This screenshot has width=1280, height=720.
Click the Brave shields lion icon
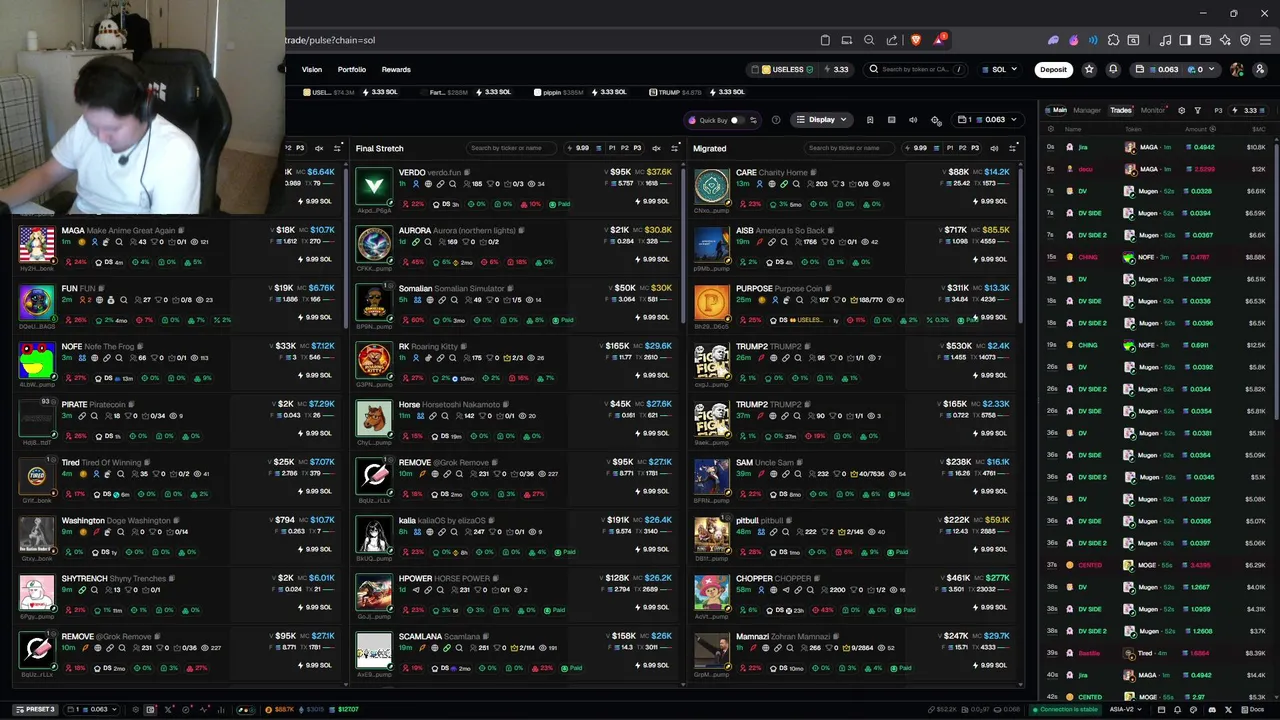coord(915,40)
